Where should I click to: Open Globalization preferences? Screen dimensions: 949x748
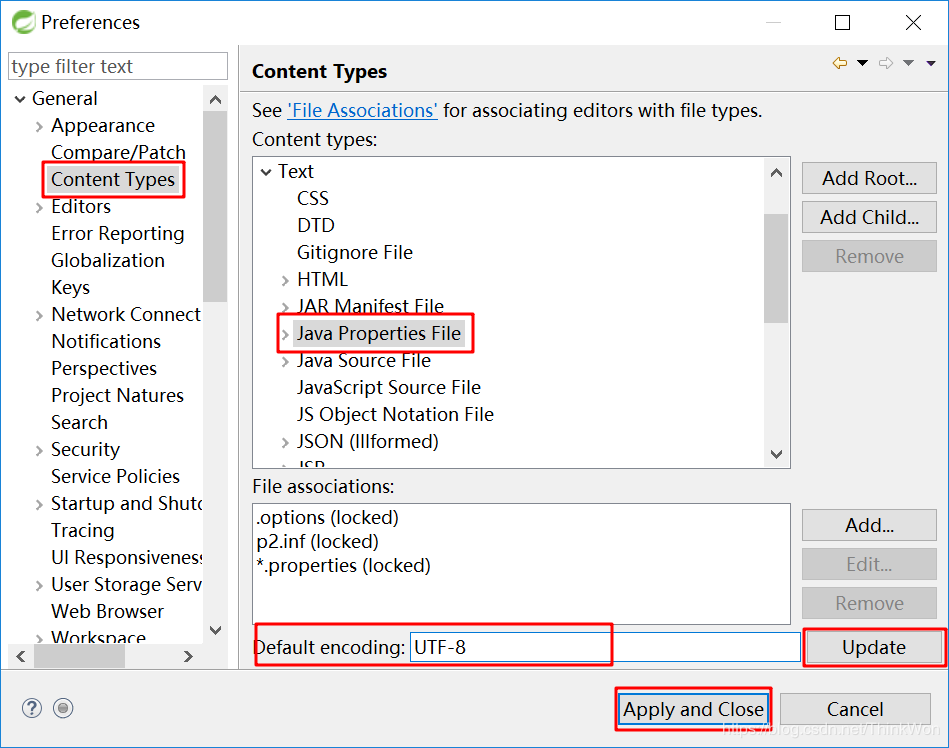[108, 260]
